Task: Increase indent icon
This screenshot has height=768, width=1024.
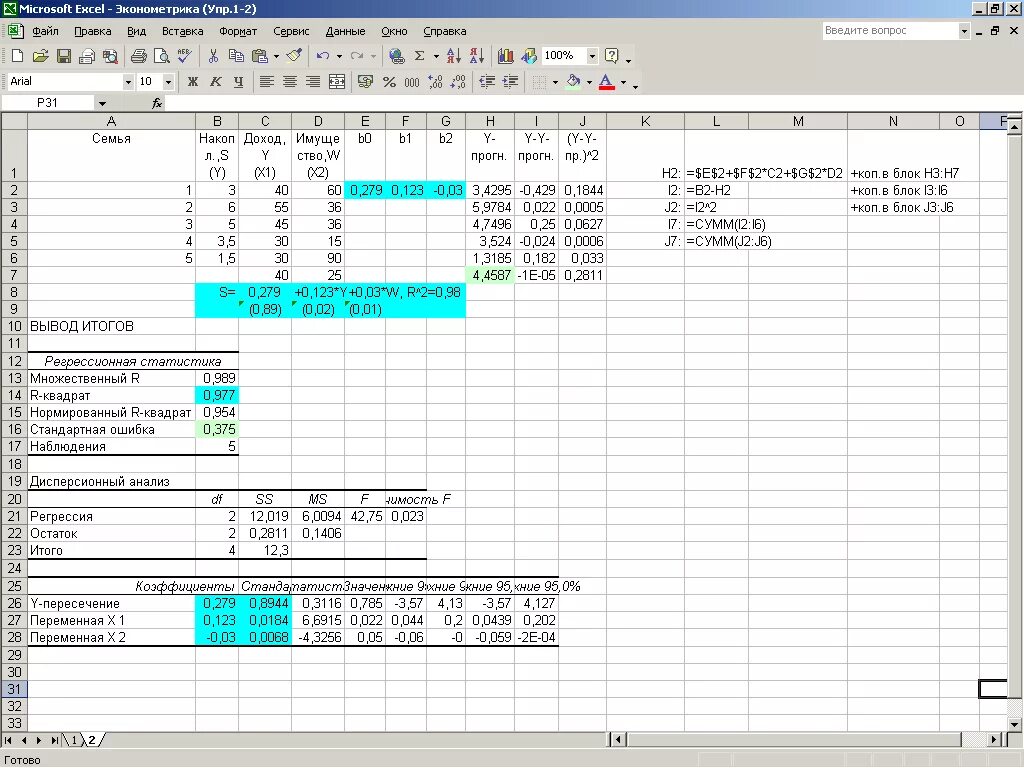Action: (510, 82)
